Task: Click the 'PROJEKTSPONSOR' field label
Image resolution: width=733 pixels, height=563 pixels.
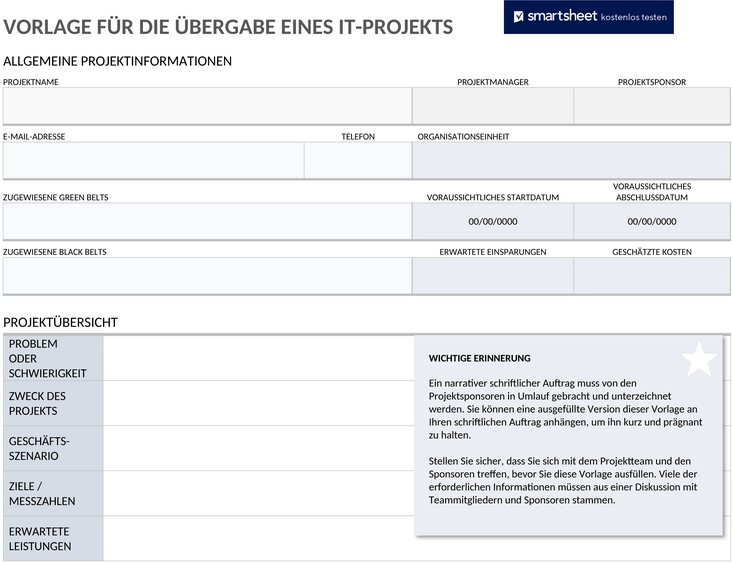Action: tap(652, 82)
